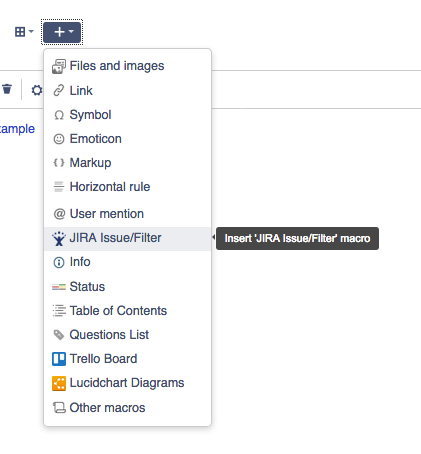Image resolution: width=421 pixels, height=454 pixels.
Task: Open Other macros browser
Action: (x=127, y=408)
